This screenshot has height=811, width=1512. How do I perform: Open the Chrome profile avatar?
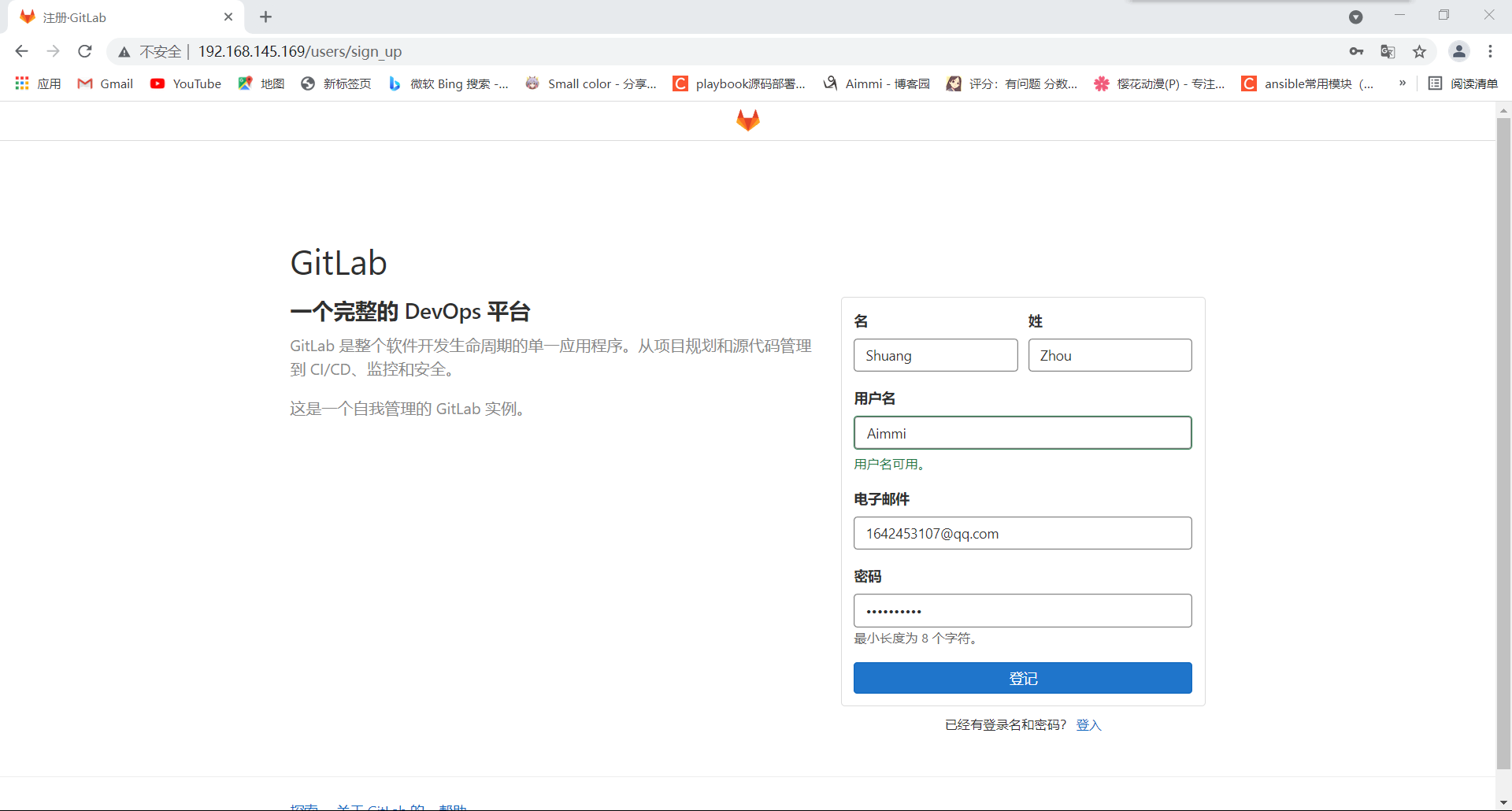[x=1459, y=51]
